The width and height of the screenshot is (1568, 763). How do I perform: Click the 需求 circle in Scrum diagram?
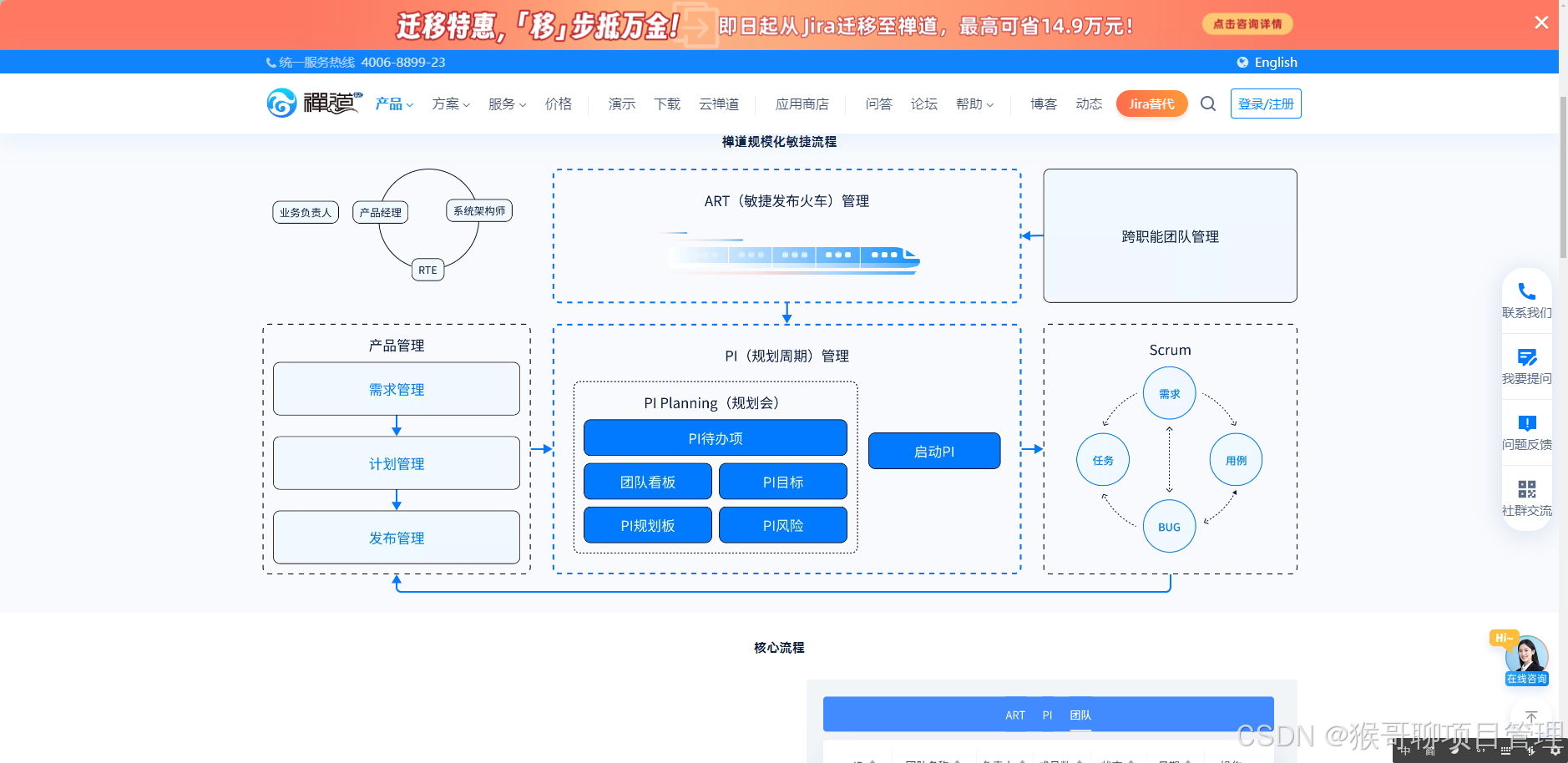coord(1169,393)
